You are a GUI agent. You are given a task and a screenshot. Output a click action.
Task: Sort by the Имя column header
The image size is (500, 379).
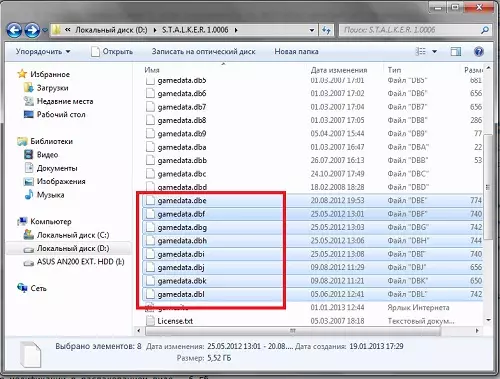pyautogui.click(x=152, y=70)
